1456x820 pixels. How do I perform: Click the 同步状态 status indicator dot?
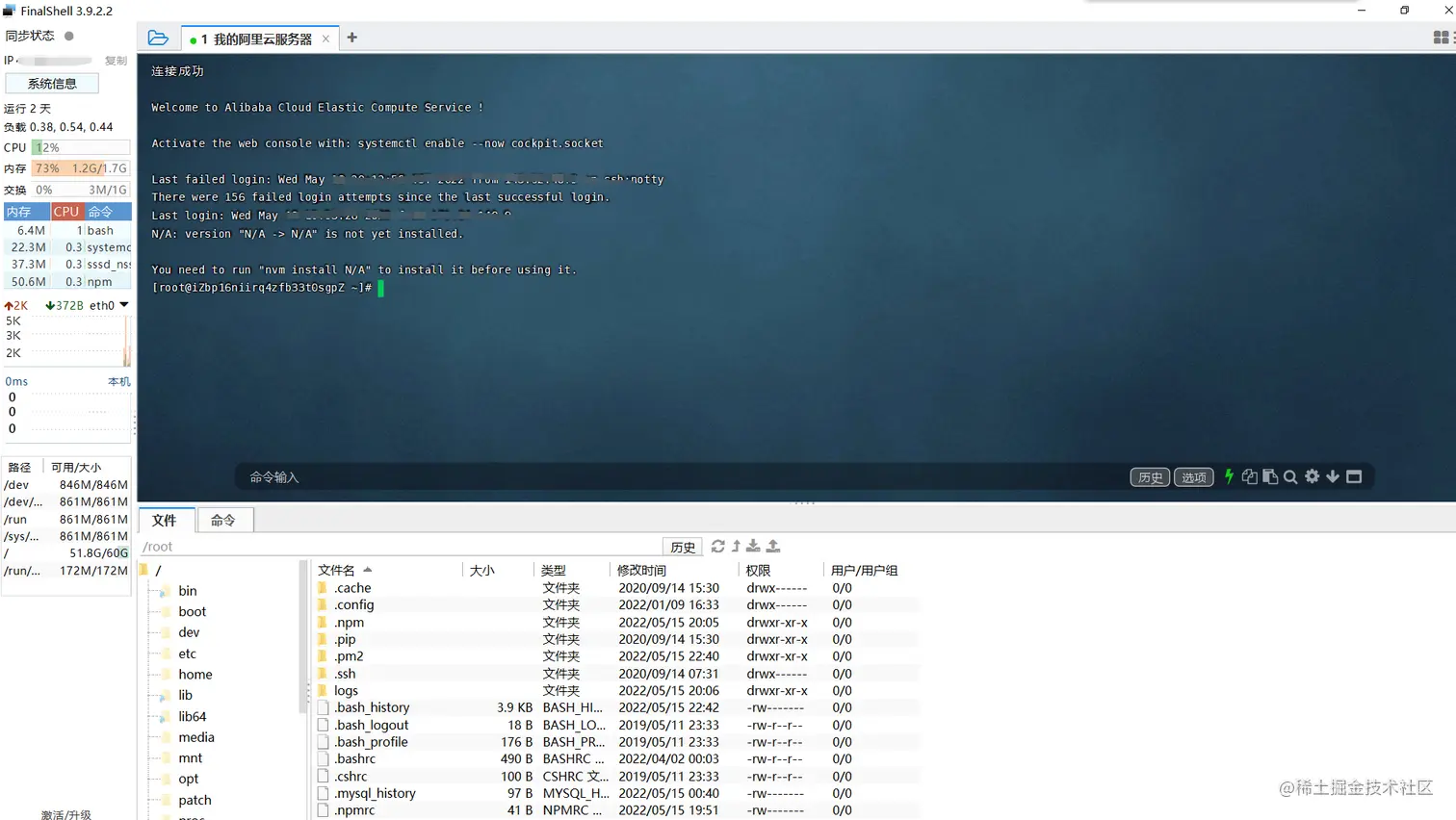(x=68, y=36)
